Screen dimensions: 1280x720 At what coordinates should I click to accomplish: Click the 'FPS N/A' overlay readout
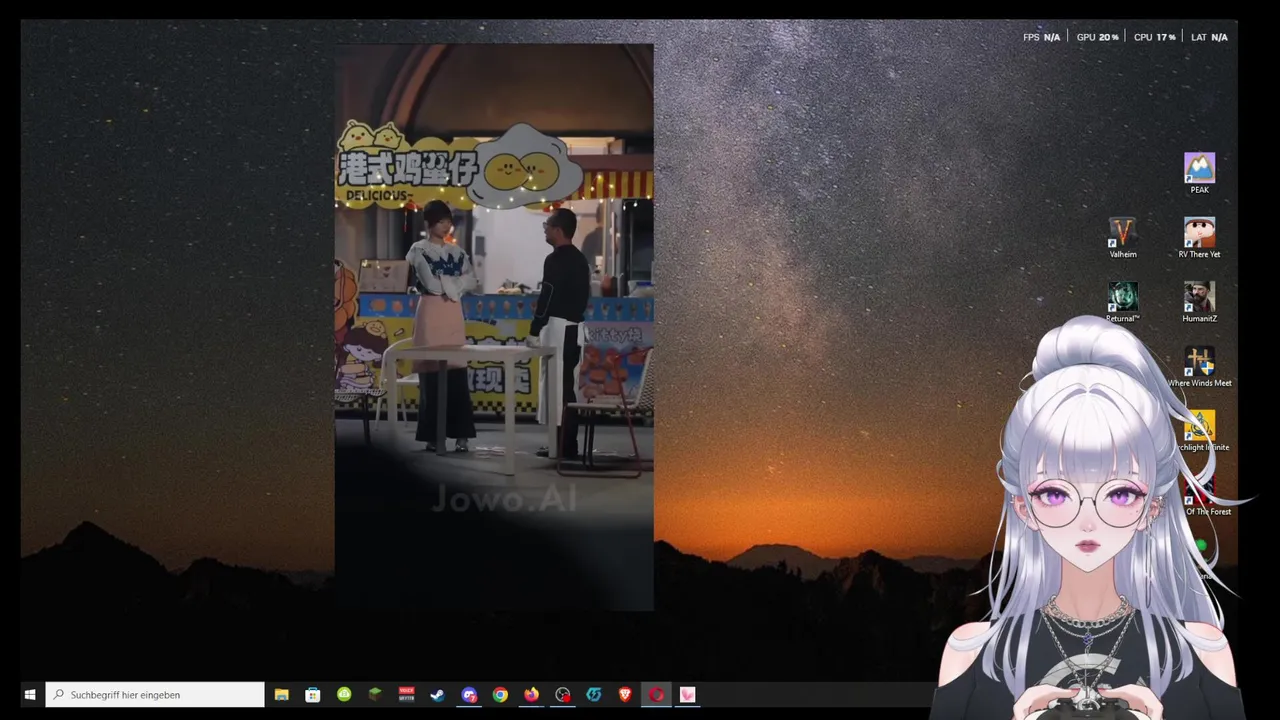coord(1041,37)
